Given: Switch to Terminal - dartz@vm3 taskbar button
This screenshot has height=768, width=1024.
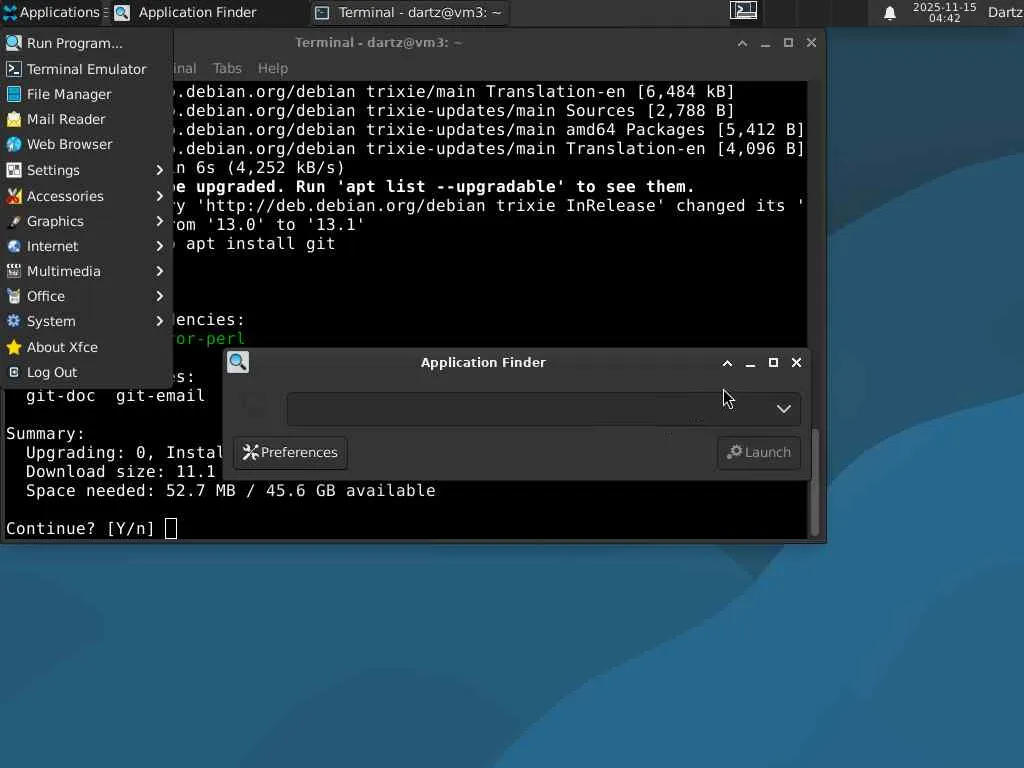Looking at the screenshot, I should pyautogui.click(x=409, y=12).
